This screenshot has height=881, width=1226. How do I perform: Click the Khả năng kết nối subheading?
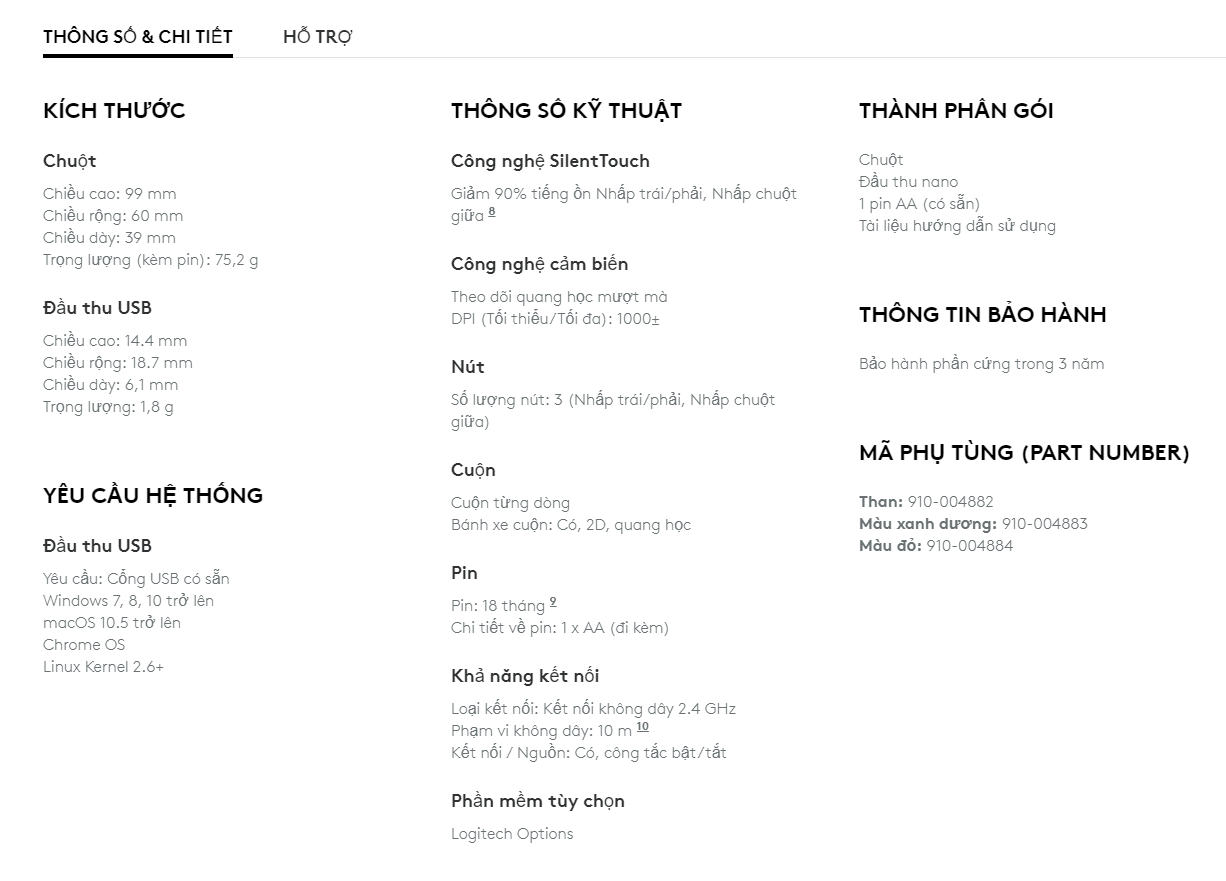tap(525, 676)
